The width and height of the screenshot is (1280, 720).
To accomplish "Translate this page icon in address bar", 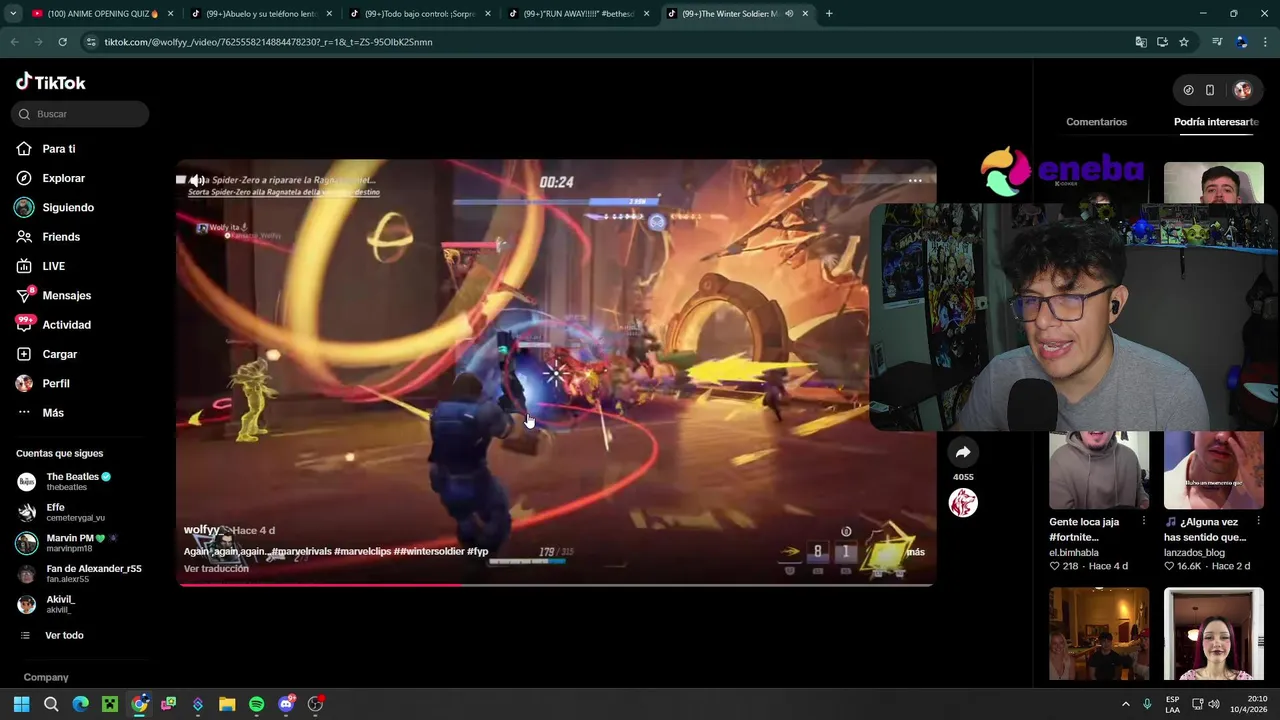I will tap(1141, 42).
